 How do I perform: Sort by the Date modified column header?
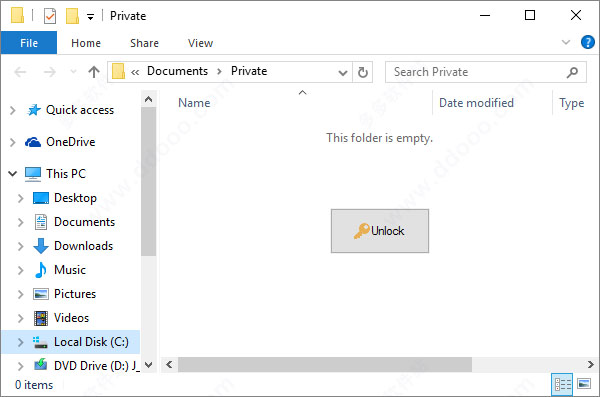476,103
